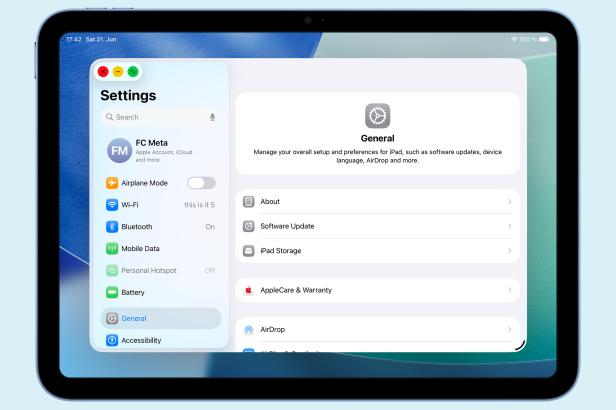Open AirDrop via its chevron
Viewport: 616px width, 410px height.
(x=510, y=329)
